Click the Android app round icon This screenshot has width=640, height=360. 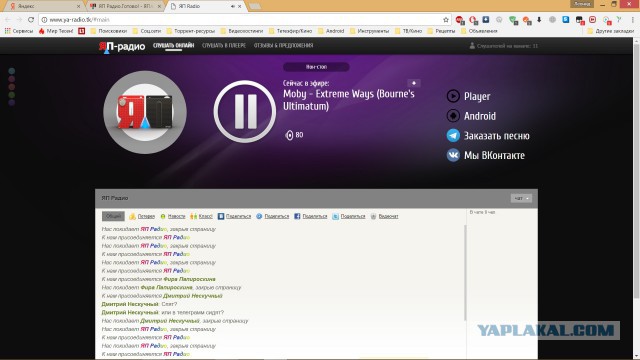click(453, 116)
